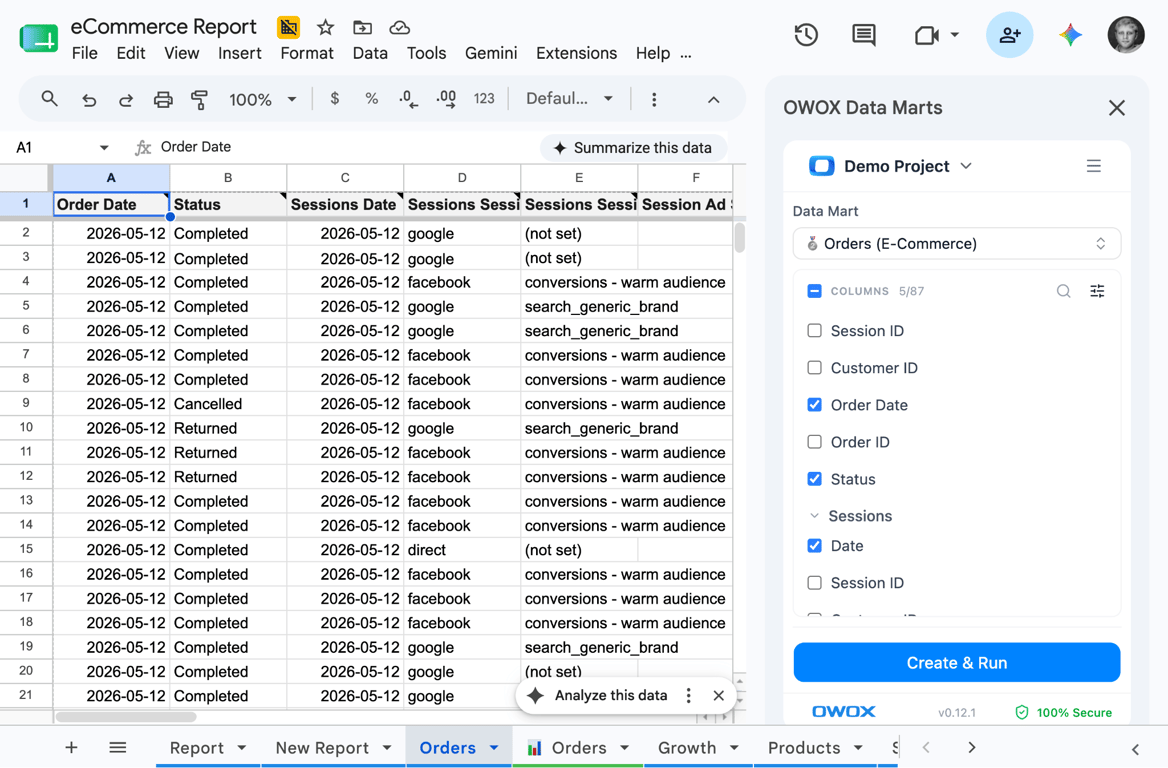Open the Insert menu

pyautogui.click(x=239, y=54)
